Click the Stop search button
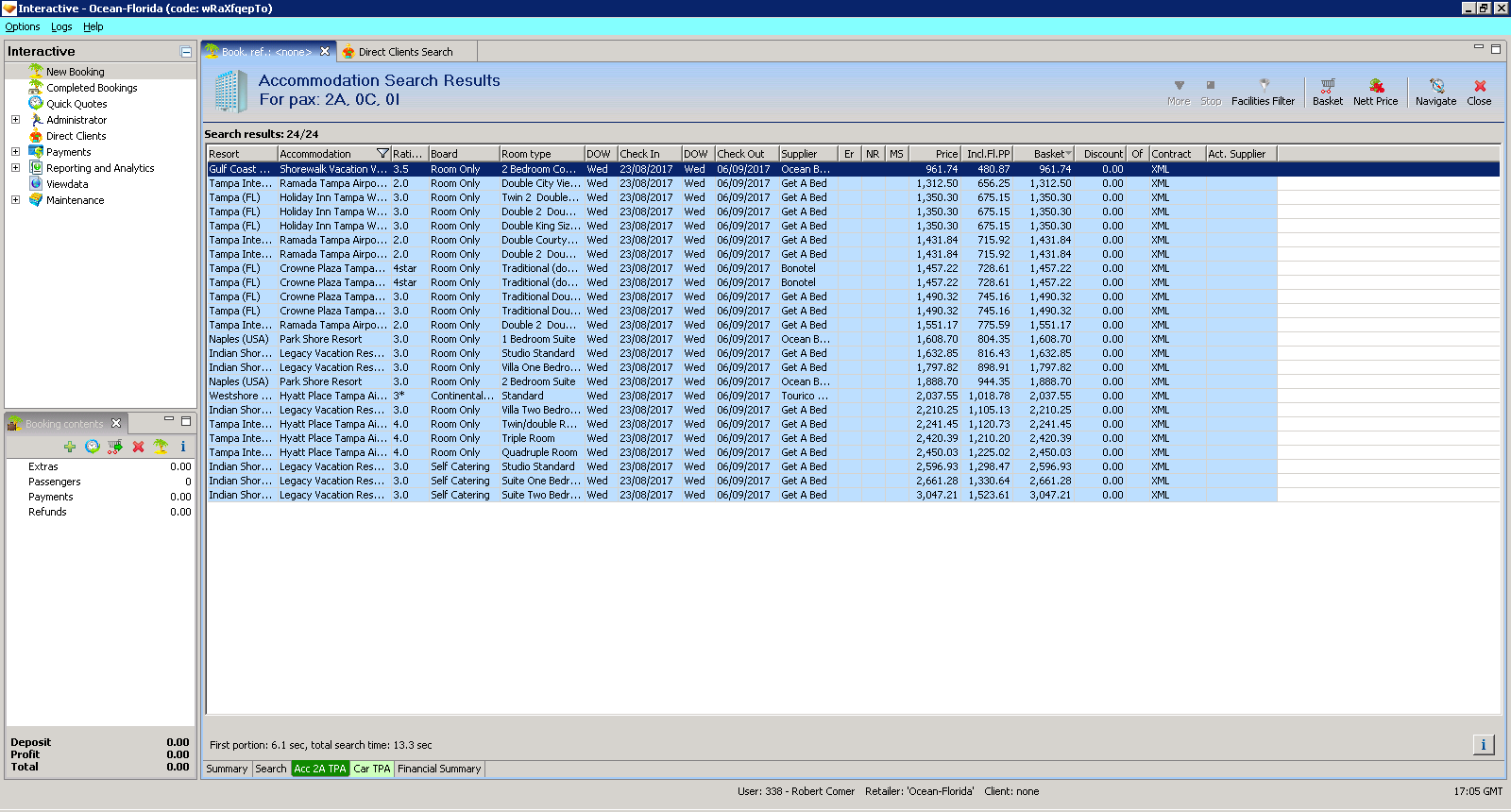 (1211, 92)
